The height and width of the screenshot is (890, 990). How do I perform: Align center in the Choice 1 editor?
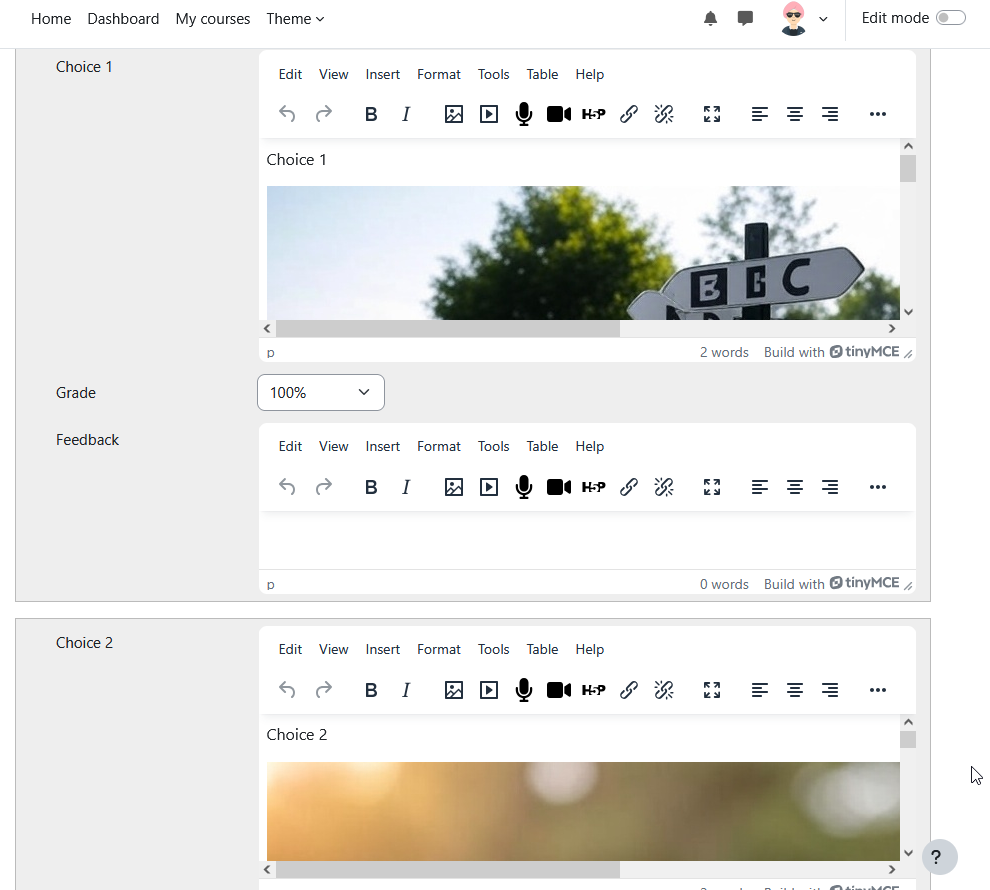point(794,114)
